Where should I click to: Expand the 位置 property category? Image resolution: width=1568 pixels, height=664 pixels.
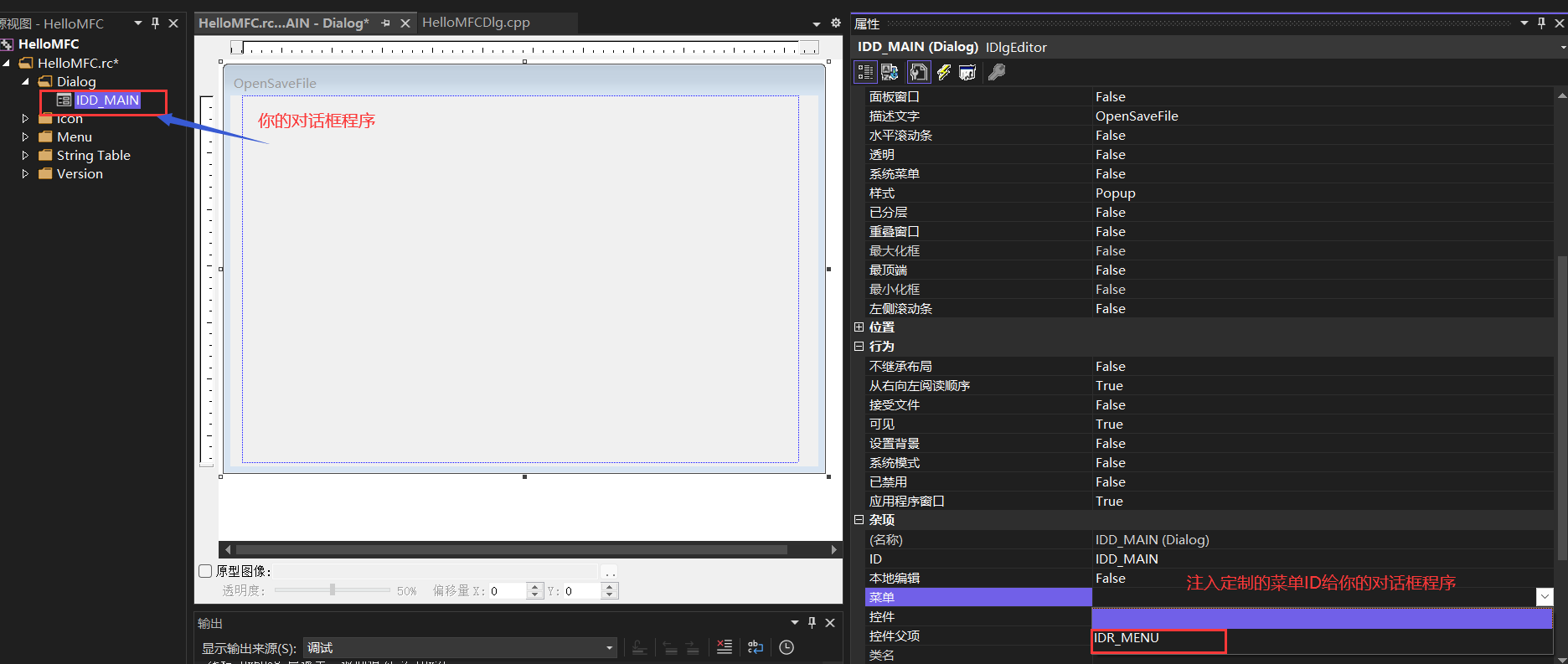tap(859, 327)
